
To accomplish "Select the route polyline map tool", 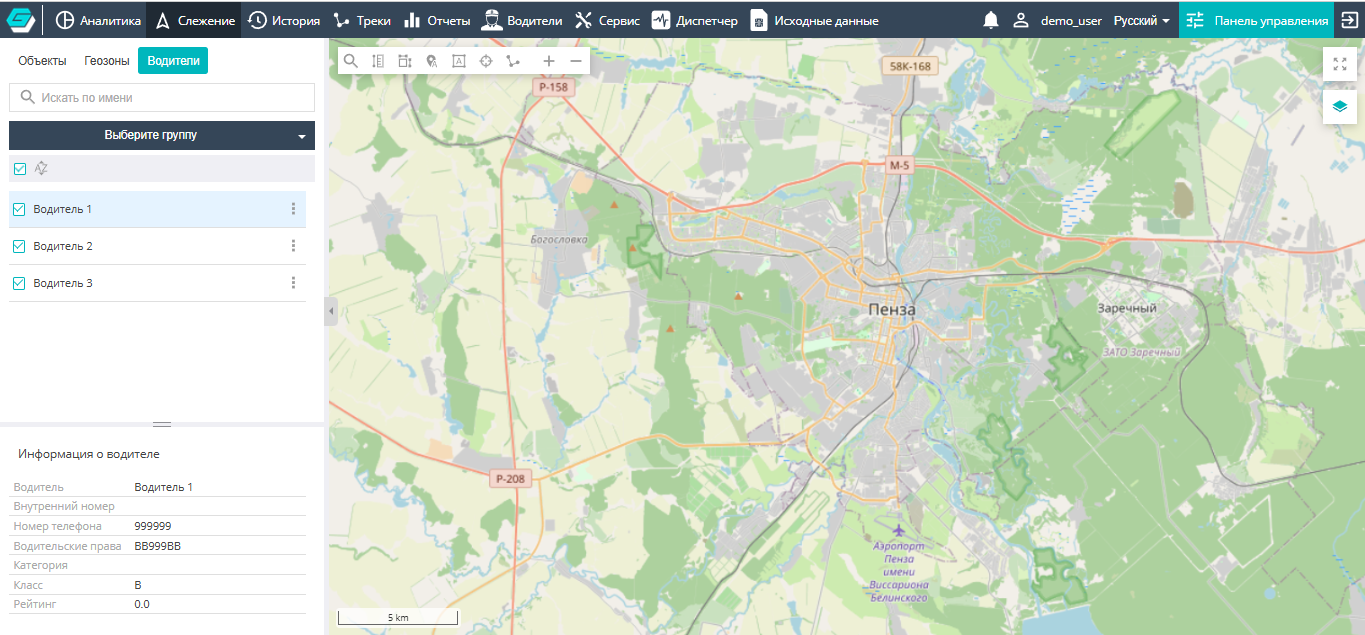I will pyautogui.click(x=513, y=61).
